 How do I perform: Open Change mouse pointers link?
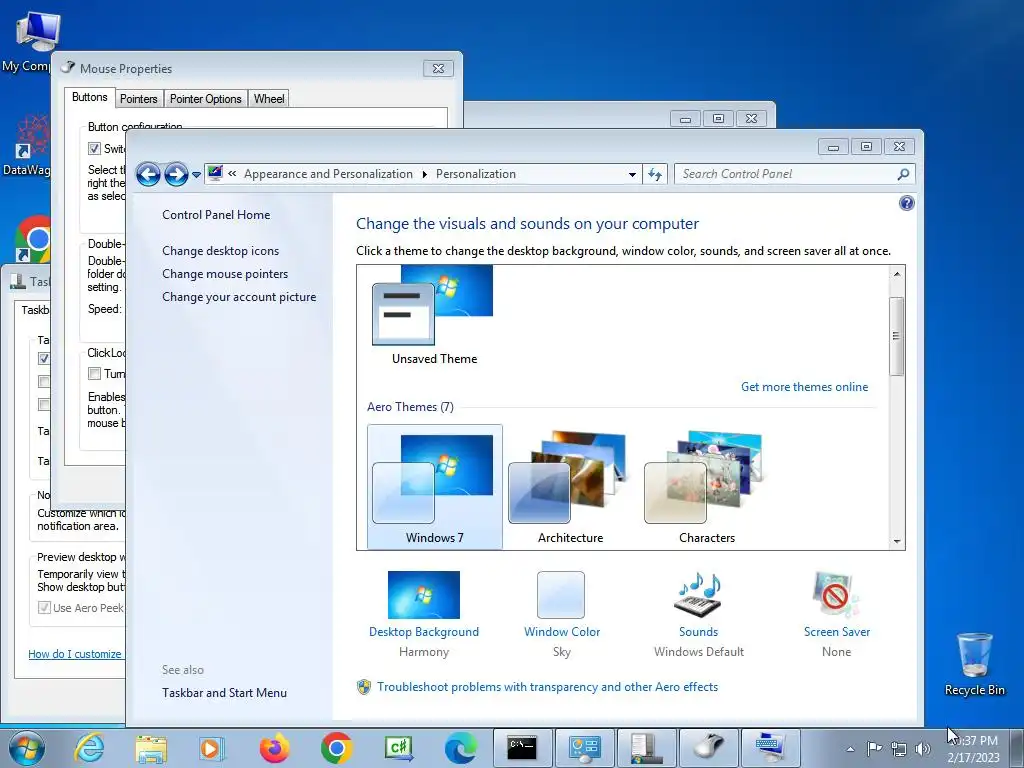[x=225, y=274]
